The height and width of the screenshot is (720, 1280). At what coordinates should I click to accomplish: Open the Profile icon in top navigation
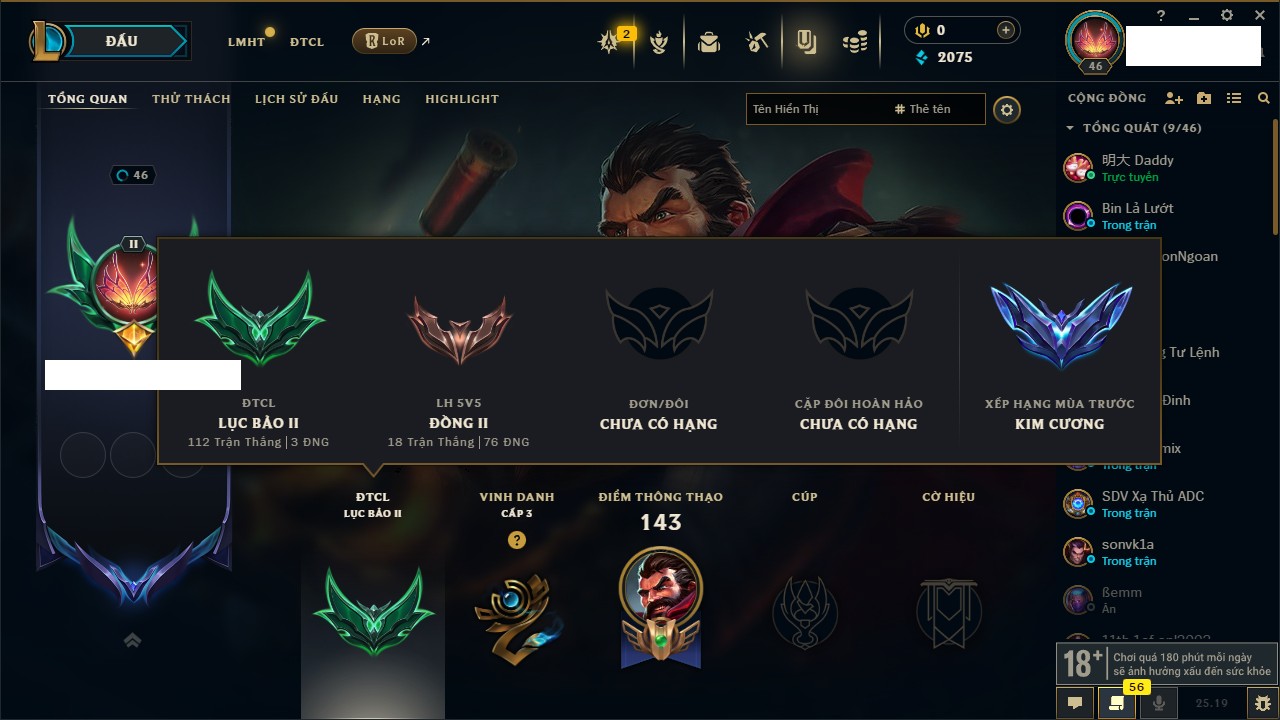(805, 42)
